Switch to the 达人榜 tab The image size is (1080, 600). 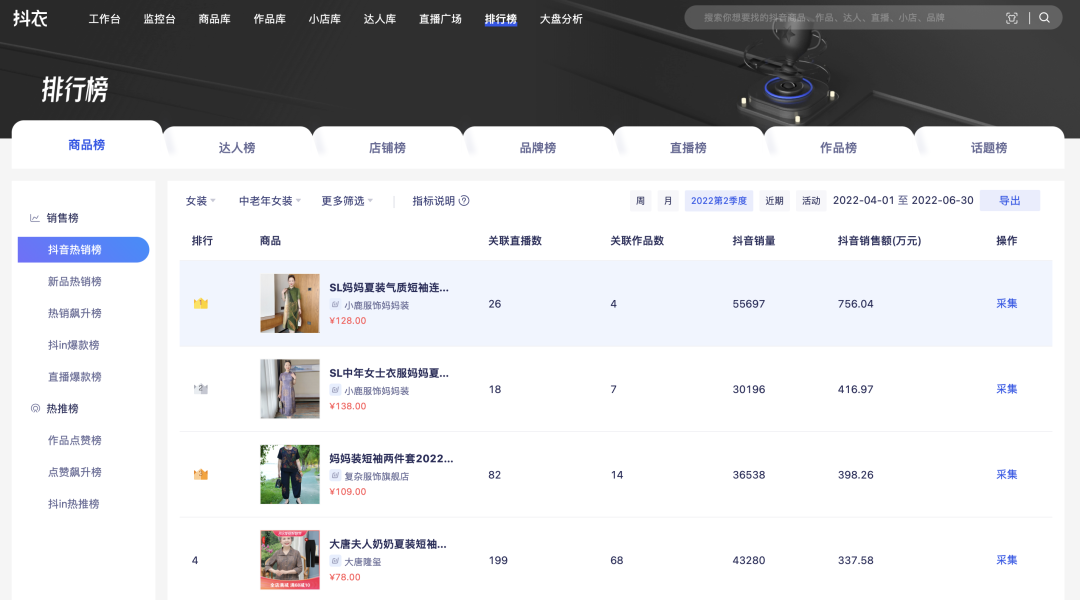[x=237, y=148]
